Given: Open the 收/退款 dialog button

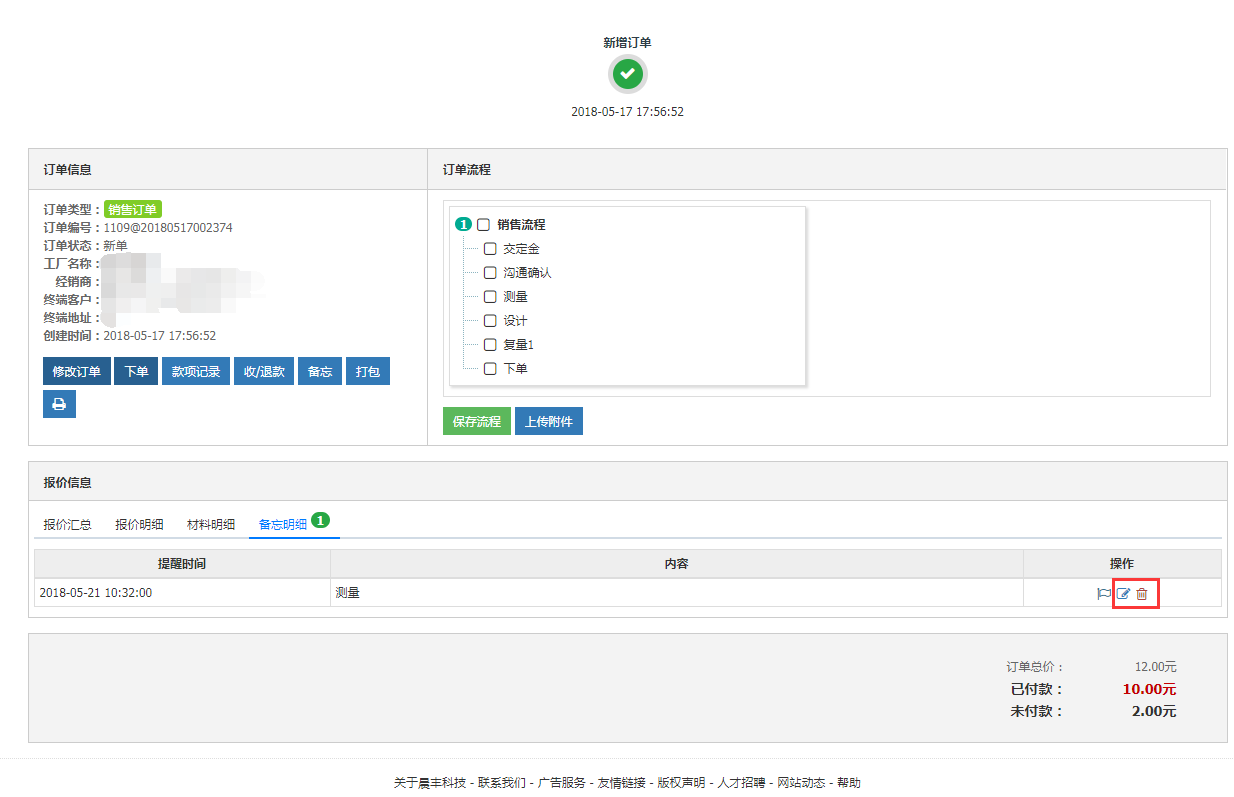Looking at the screenshot, I should [264, 372].
